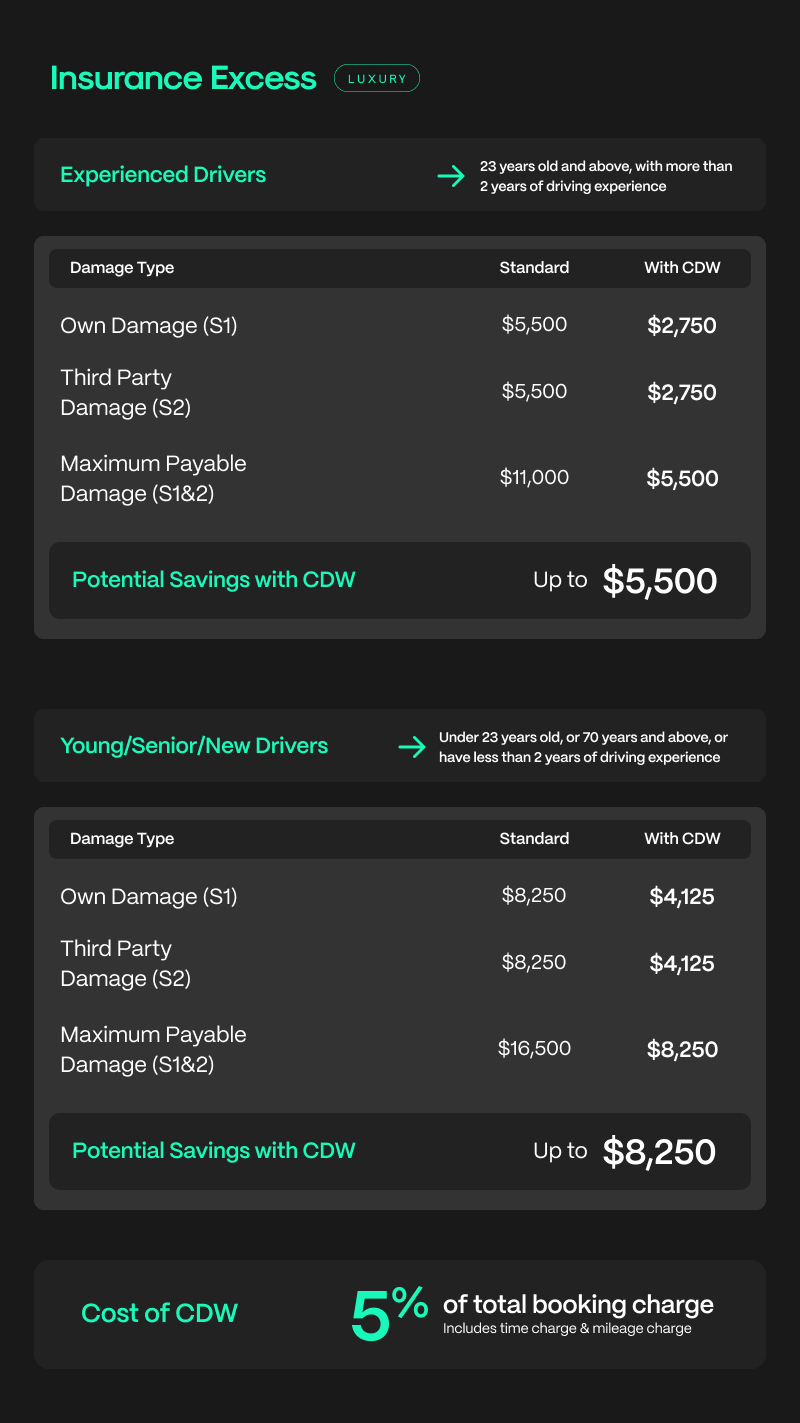Select the Experienced Drivers section title
Screen dimensions: 800x1423
point(163,175)
